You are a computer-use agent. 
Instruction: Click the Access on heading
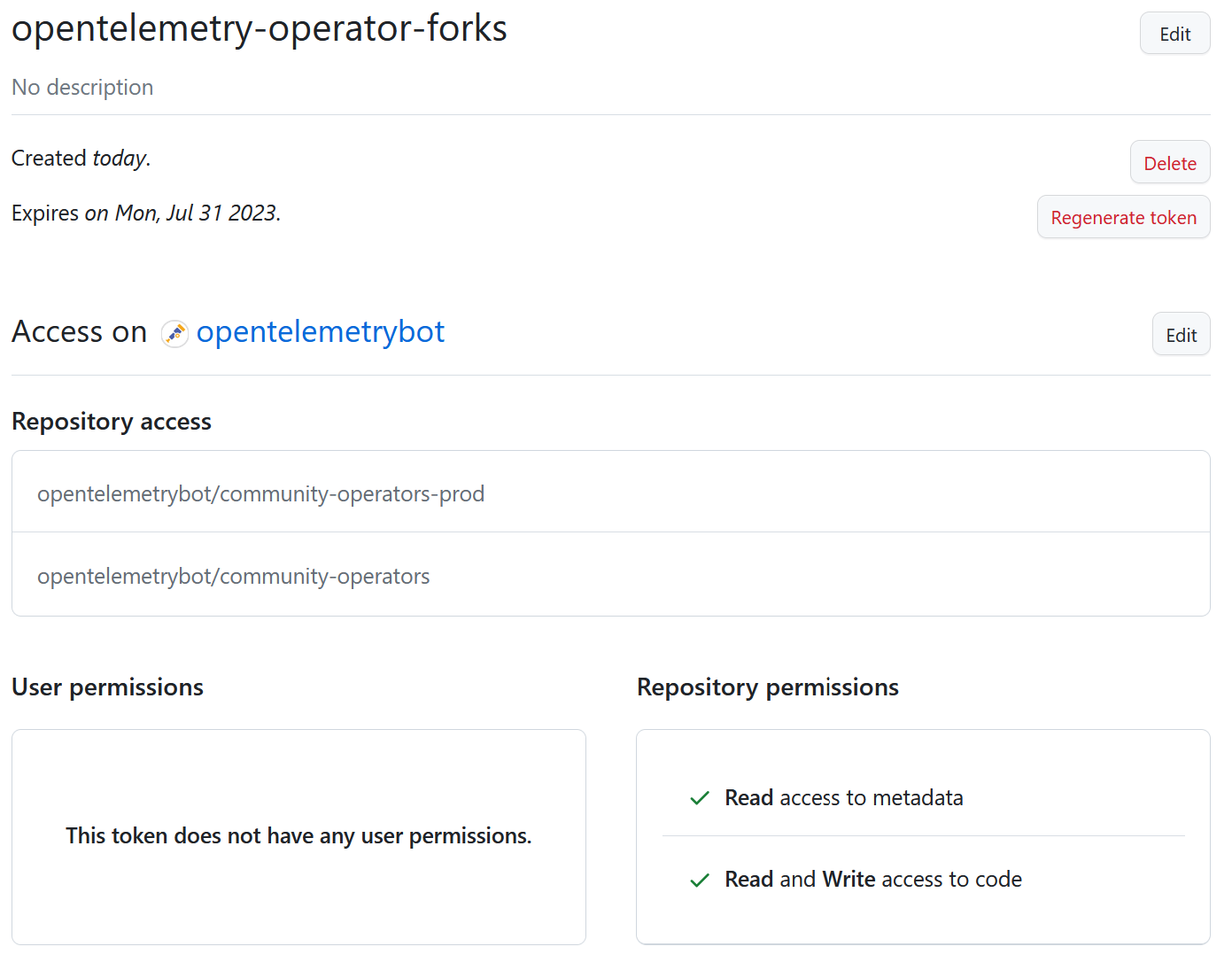79,331
